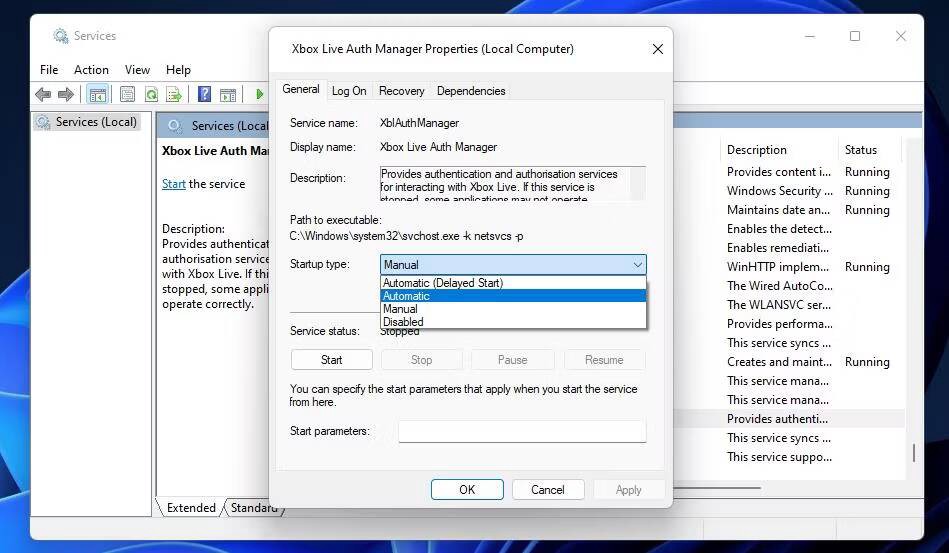
Task: Select the 'Windows Security ...' description row
Action: click(x=780, y=191)
